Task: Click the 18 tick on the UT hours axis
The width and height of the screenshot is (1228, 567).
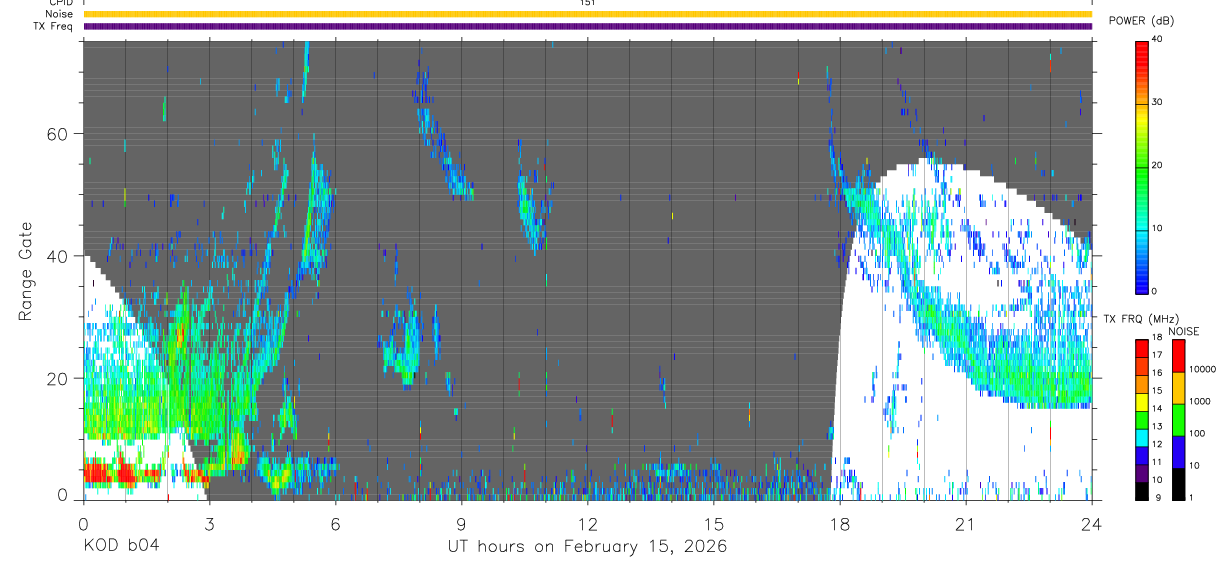Action: 839,523
